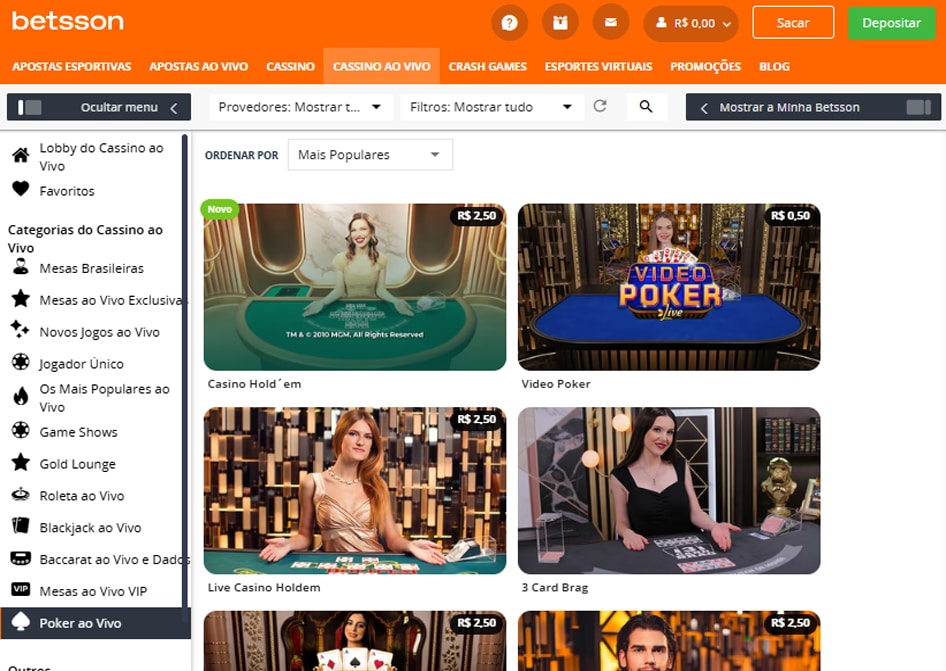The width and height of the screenshot is (946, 671).
Task: Open the Mais Populares sort dropdown
Action: point(370,154)
